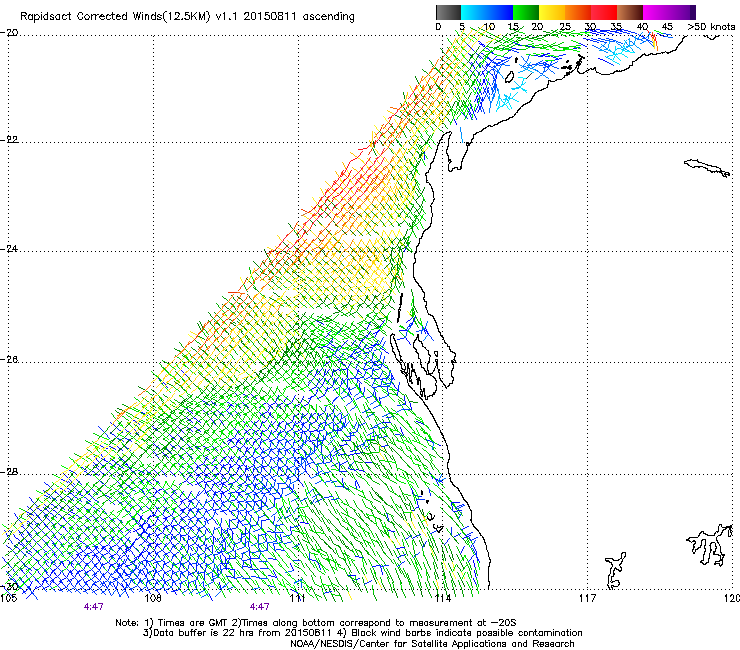Select the red 30-35 knots legend swatch

(604, 12)
